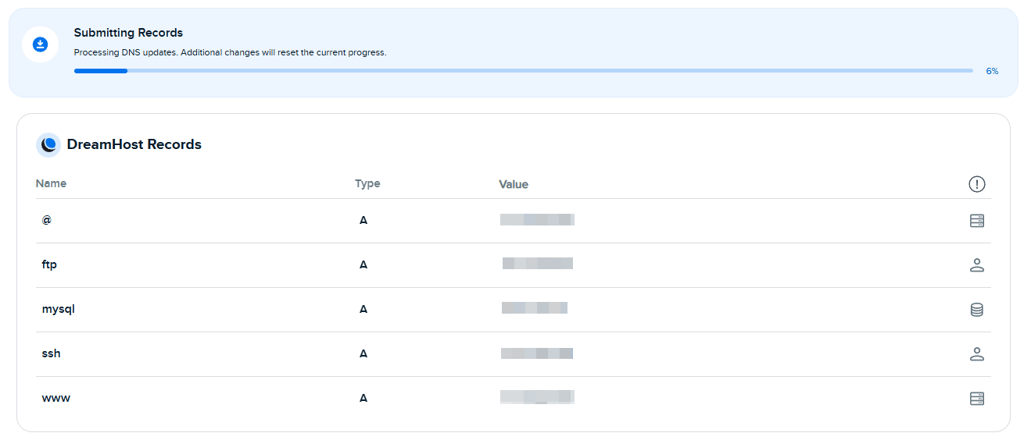Click the A type in the www row

(x=363, y=398)
